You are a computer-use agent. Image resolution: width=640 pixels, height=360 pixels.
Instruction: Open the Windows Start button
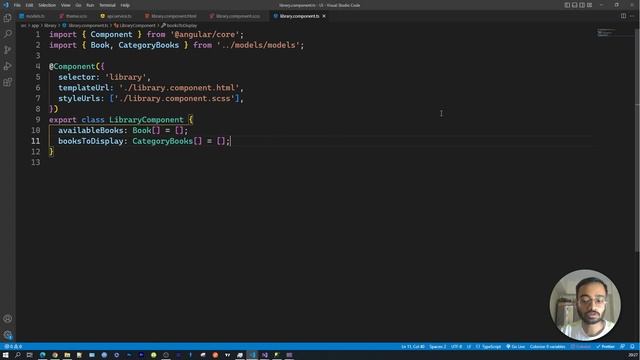(x=6, y=355)
